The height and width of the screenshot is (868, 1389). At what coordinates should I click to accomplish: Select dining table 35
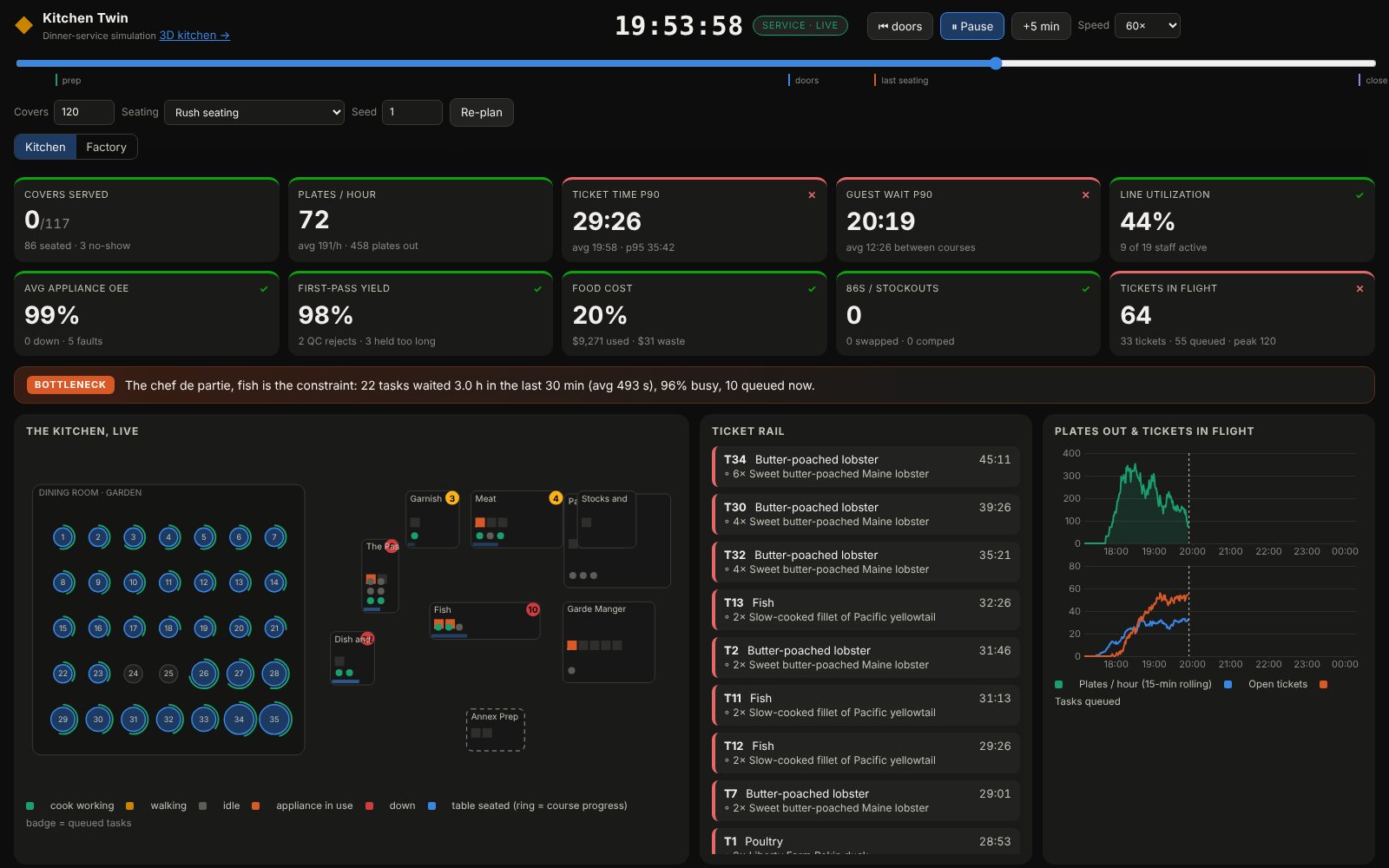point(274,719)
